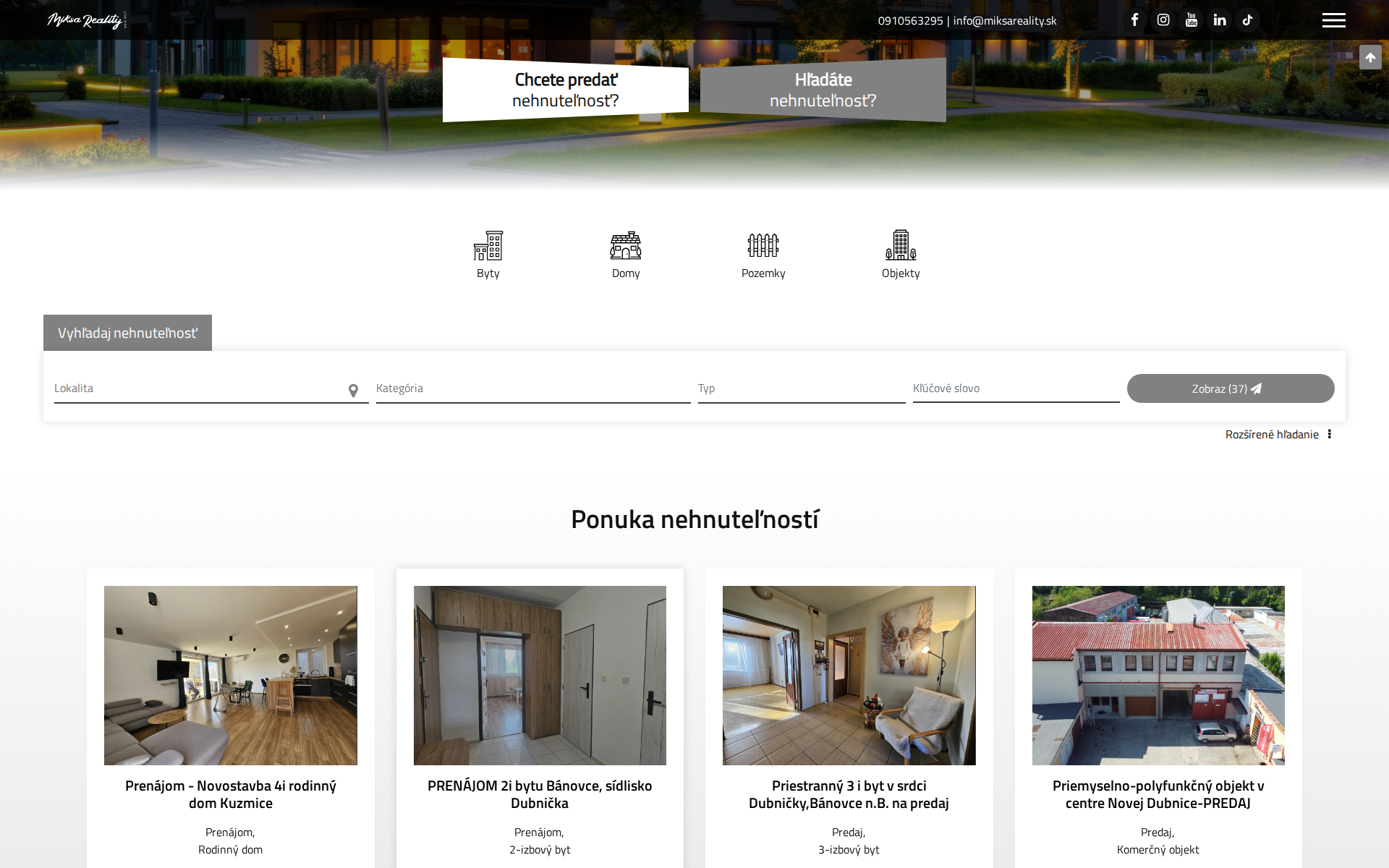Select the Vyhľadaj nehnuteľnosť tab
The width and height of the screenshot is (1389, 868).
click(x=127, y=332)
